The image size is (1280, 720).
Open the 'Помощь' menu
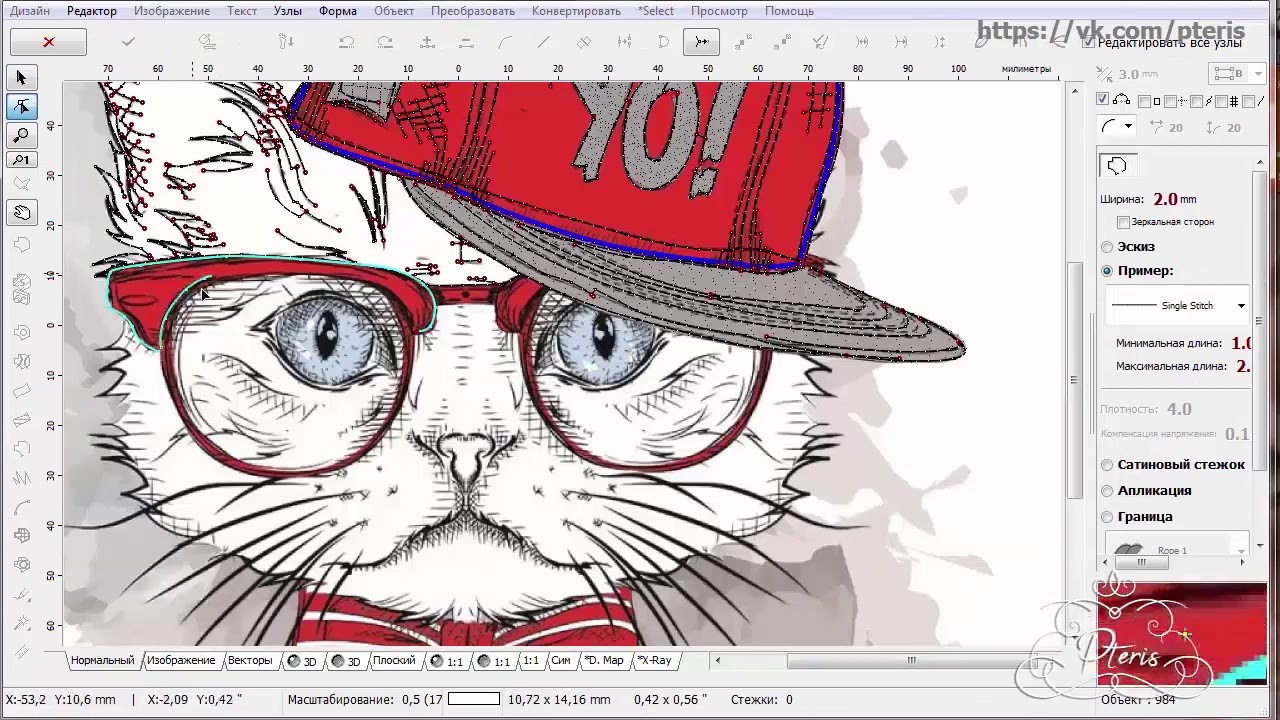[790, 11]
